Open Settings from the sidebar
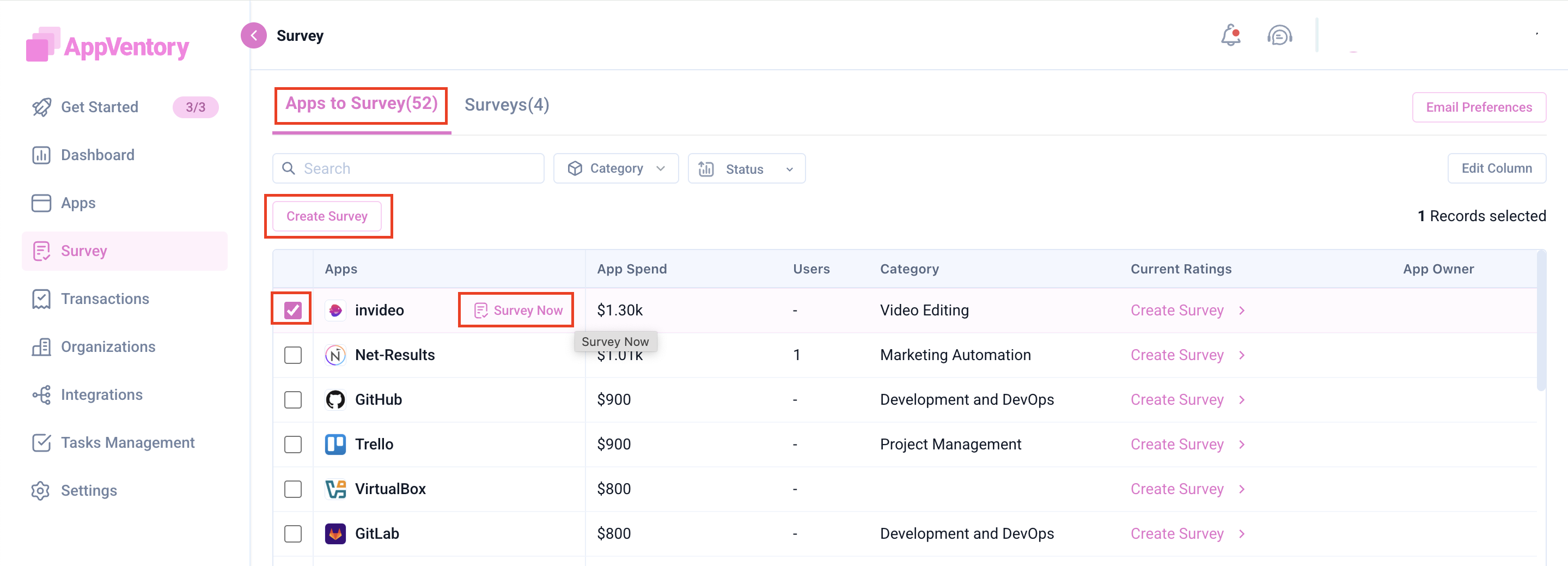 click(x=89, y=490)
